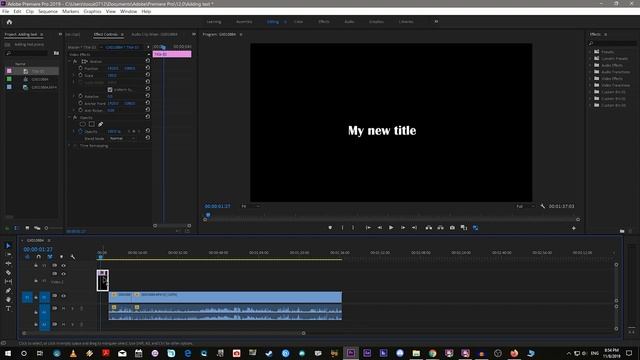Go to In point
The width and height of the screenshot is (640, 360).
click(x=368, y=228)
